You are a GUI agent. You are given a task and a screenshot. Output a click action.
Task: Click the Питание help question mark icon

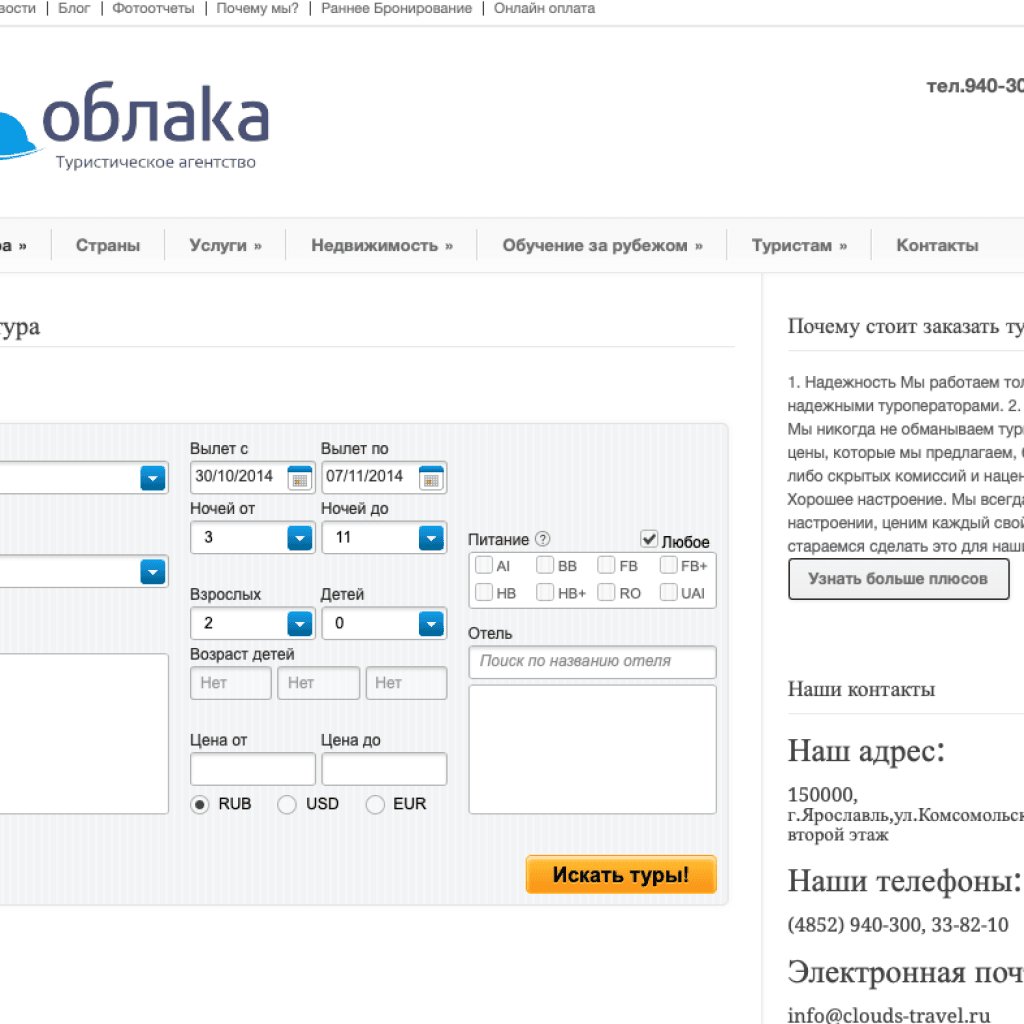pos(542,539)
